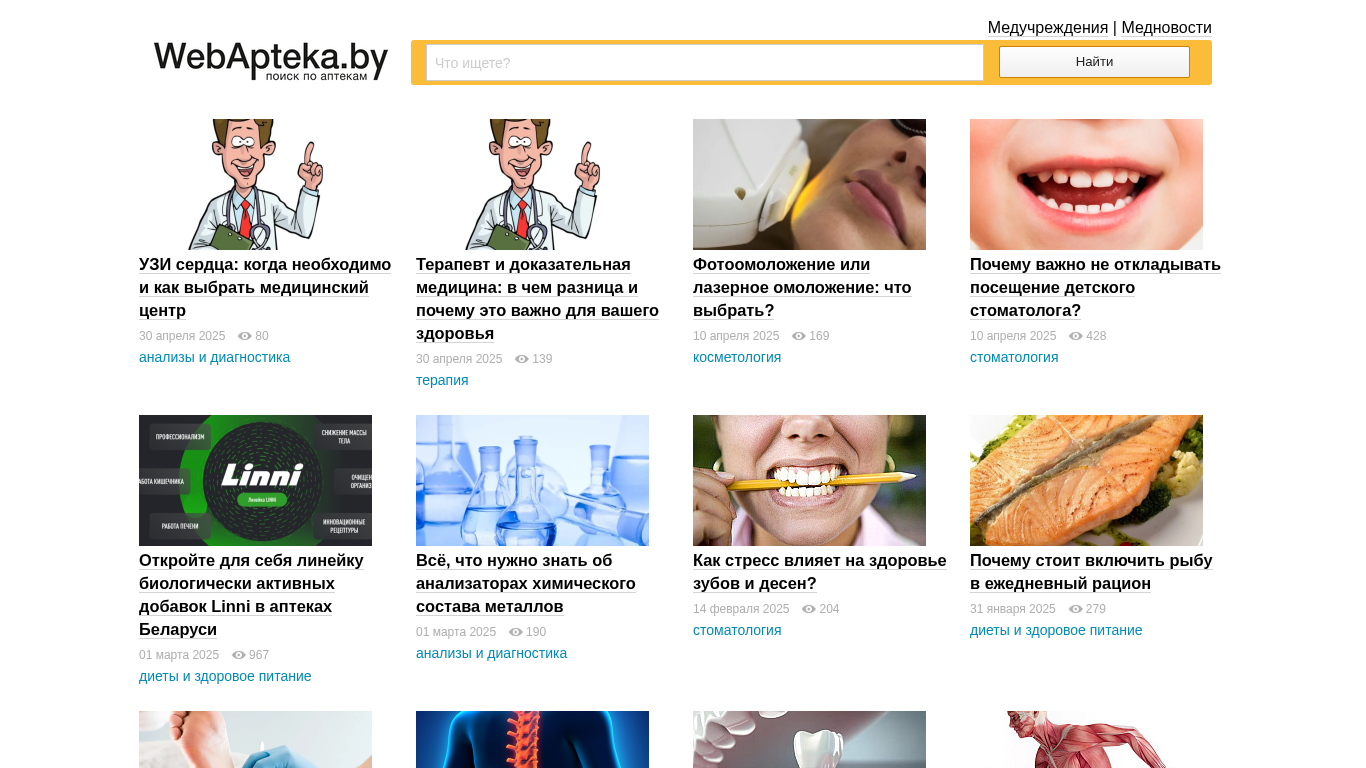Click the views eye icon showing 80
The image size is (1366, 768).
tap(245, 336)
